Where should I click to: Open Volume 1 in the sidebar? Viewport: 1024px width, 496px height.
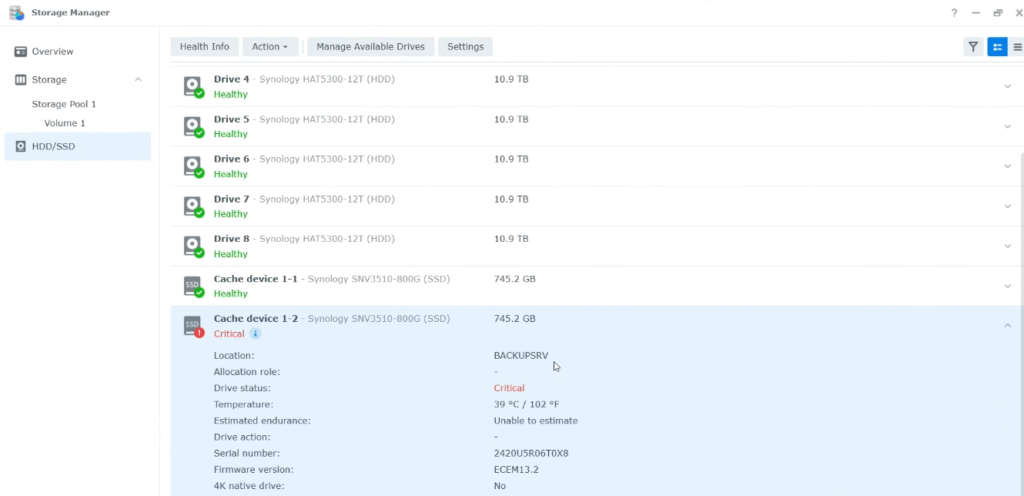click(x=65, y=123)
